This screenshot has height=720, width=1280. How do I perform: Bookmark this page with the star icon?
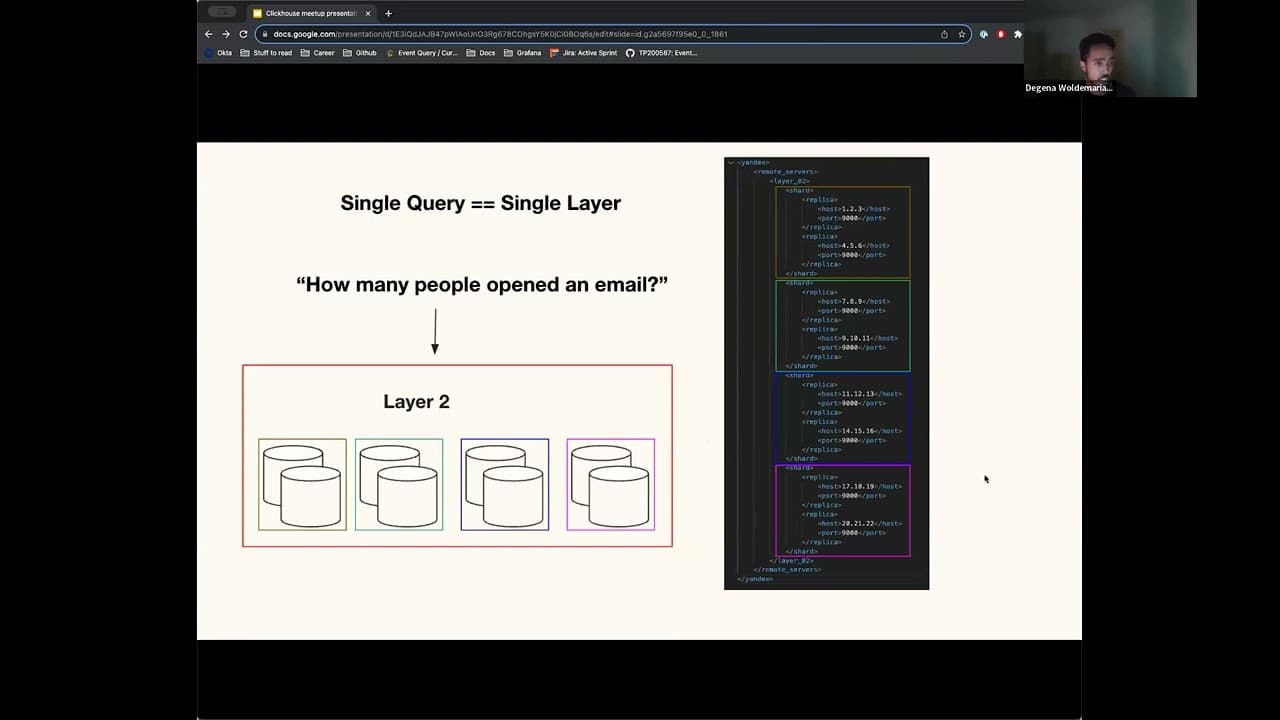coord(962,34)
